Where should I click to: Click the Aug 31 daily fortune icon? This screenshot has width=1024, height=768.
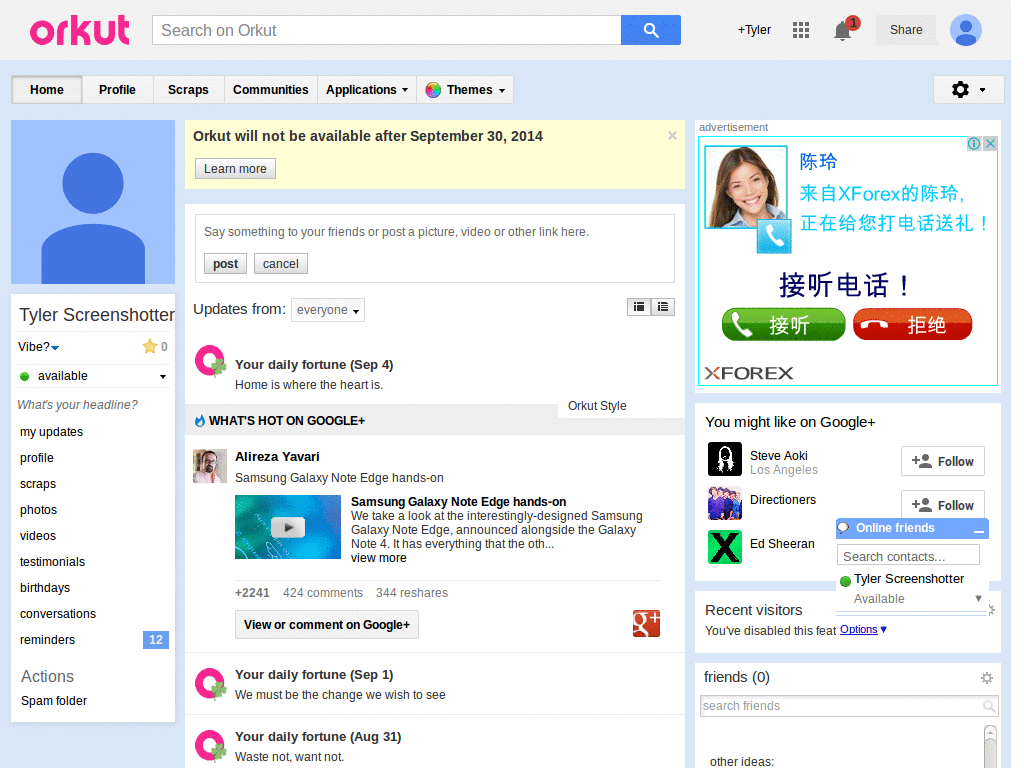coord(210,746)
